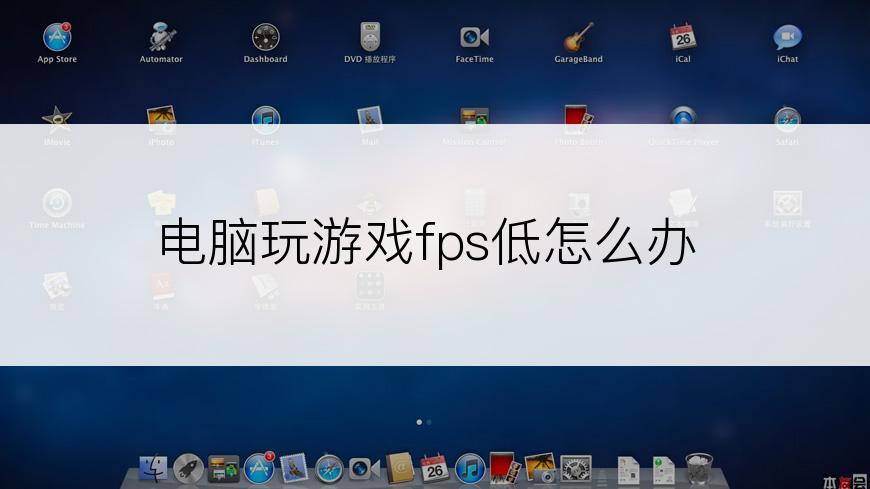Open Address Book in the Dock
This screenshot has width=870, height=489.
(x=399, y=468)
